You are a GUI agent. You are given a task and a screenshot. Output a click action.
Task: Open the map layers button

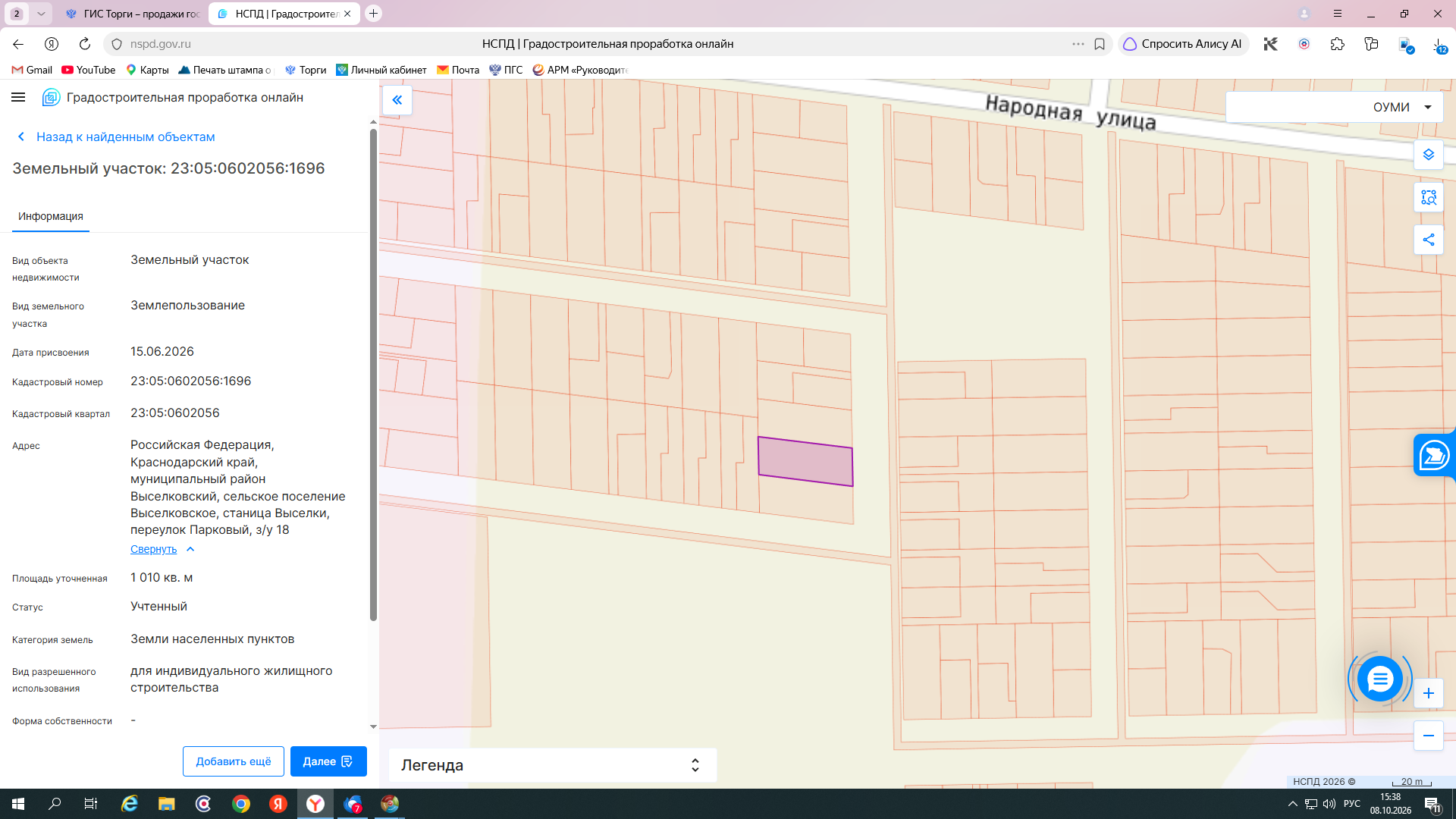point(1428,155)
